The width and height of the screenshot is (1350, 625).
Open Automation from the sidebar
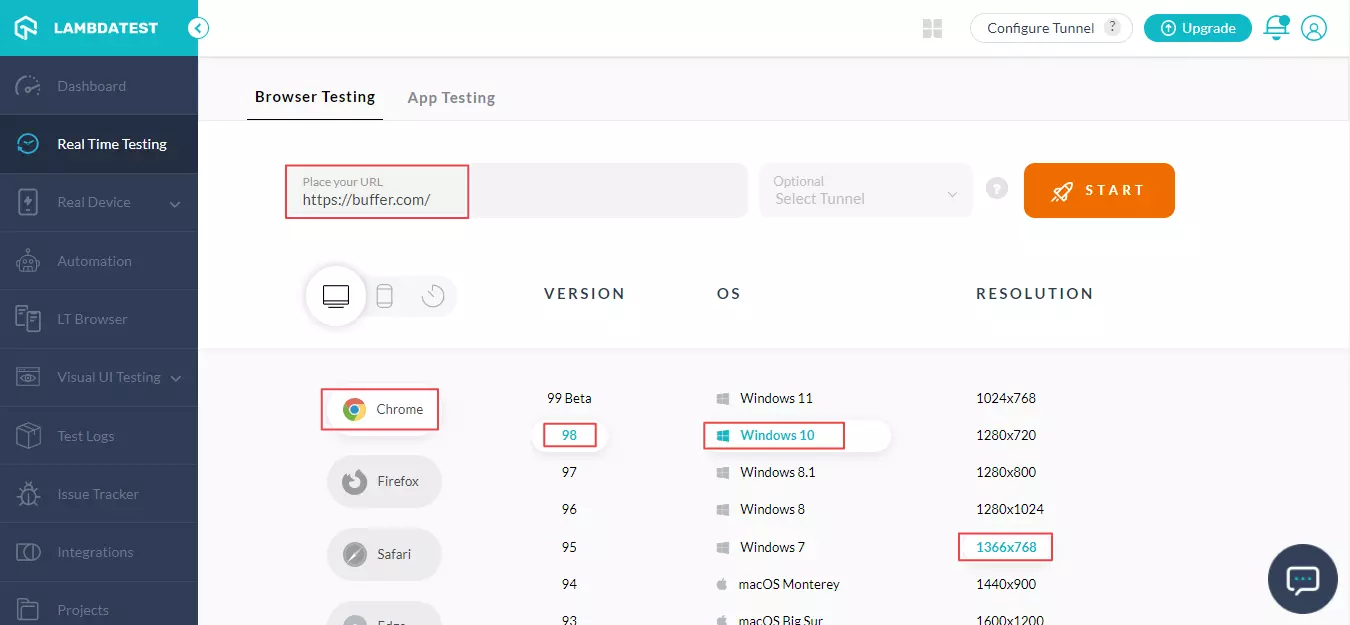(x=94, y=261)
